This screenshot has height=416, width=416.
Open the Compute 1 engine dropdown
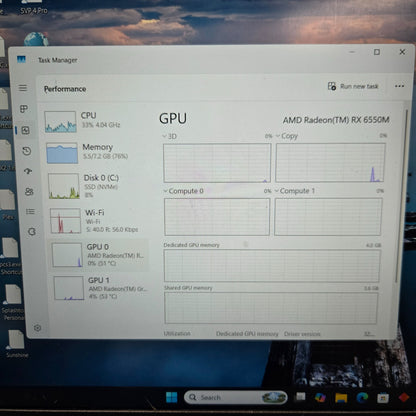click(x=295, y=191)
